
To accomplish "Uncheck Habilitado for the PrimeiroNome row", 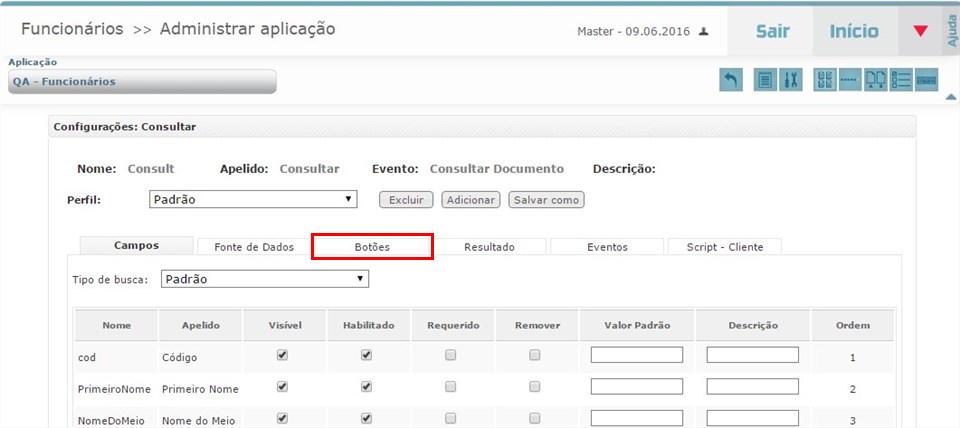I will coord(366,387).
